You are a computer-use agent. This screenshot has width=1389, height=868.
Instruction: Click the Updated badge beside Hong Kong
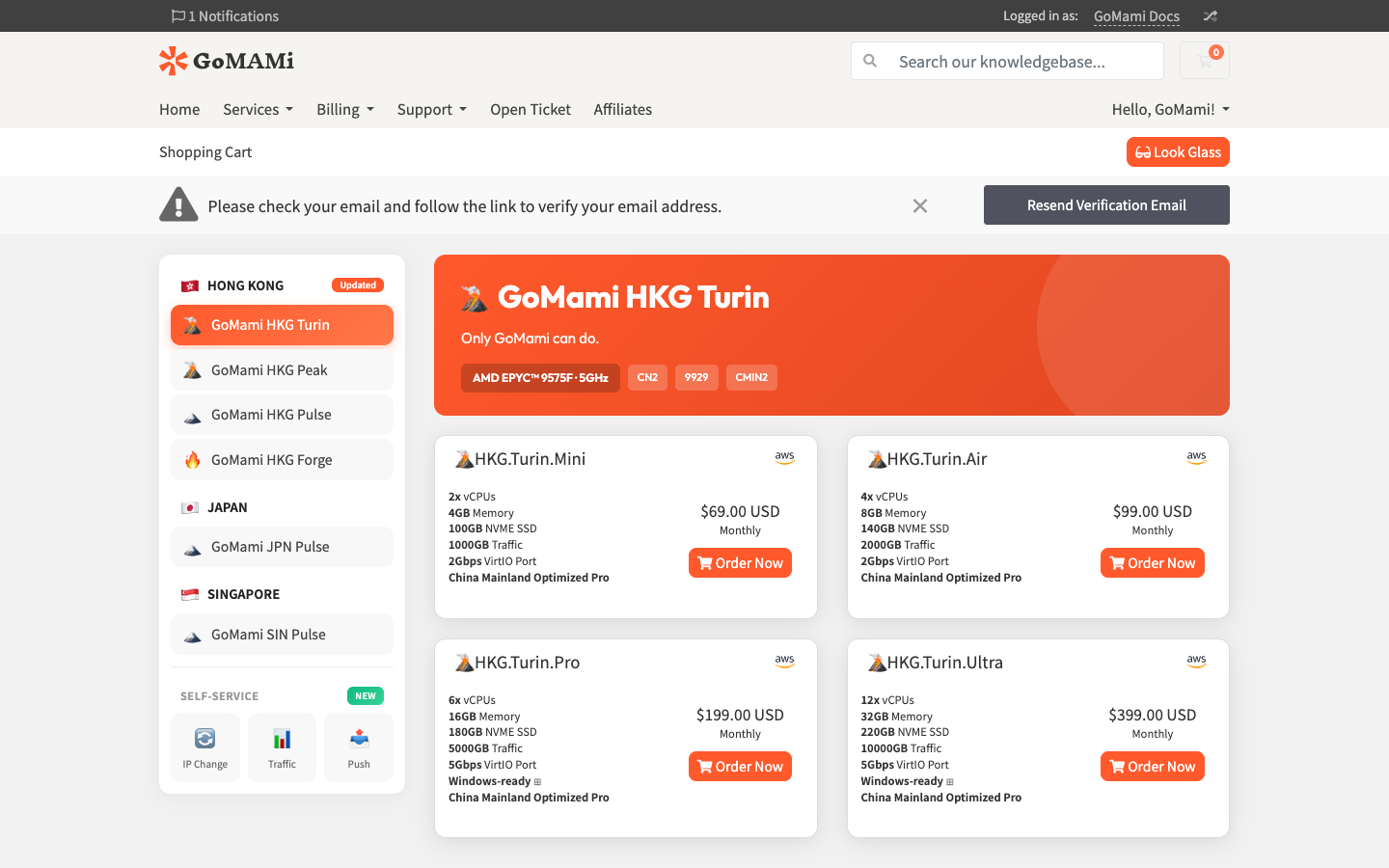(x=358, y=285)
